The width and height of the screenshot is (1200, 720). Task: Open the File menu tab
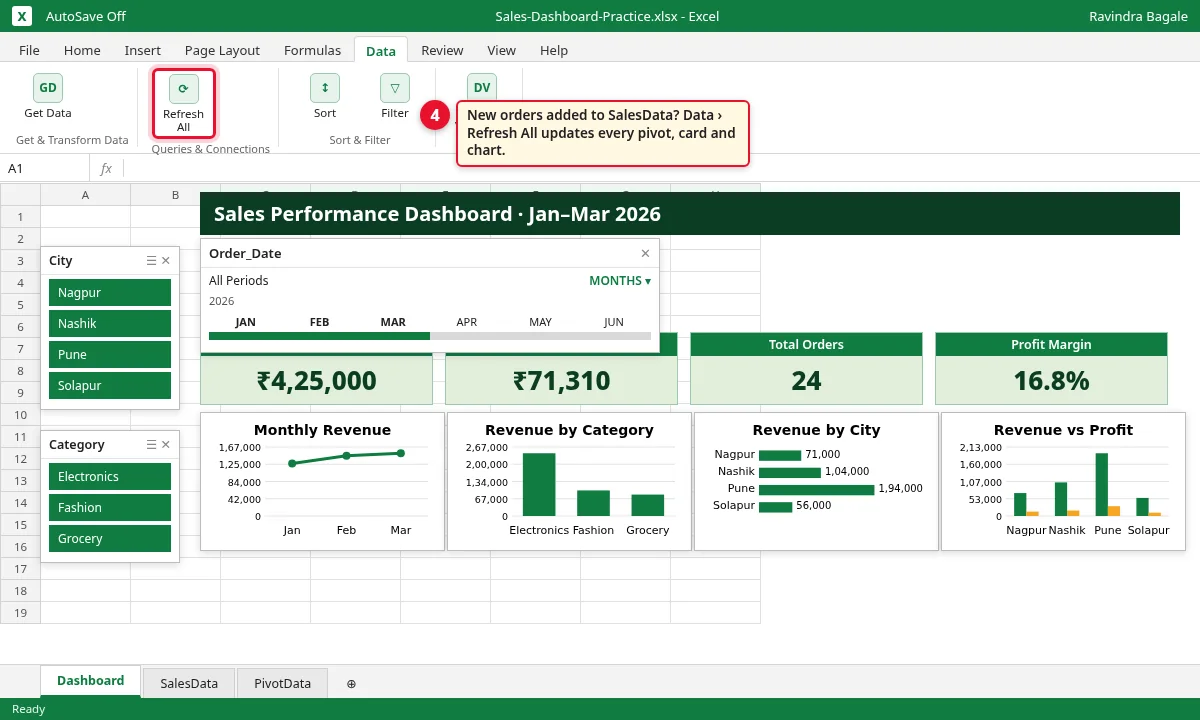[29, 50]
